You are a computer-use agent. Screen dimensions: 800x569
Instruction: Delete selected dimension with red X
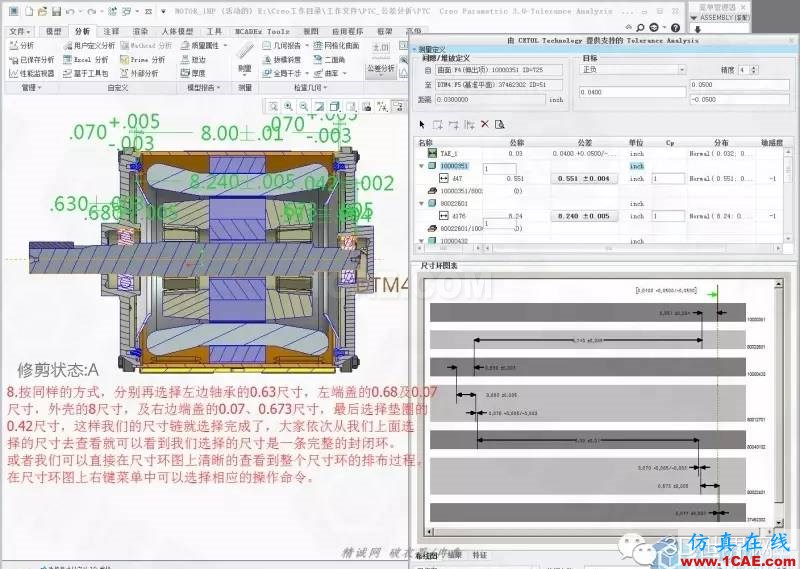485,124
